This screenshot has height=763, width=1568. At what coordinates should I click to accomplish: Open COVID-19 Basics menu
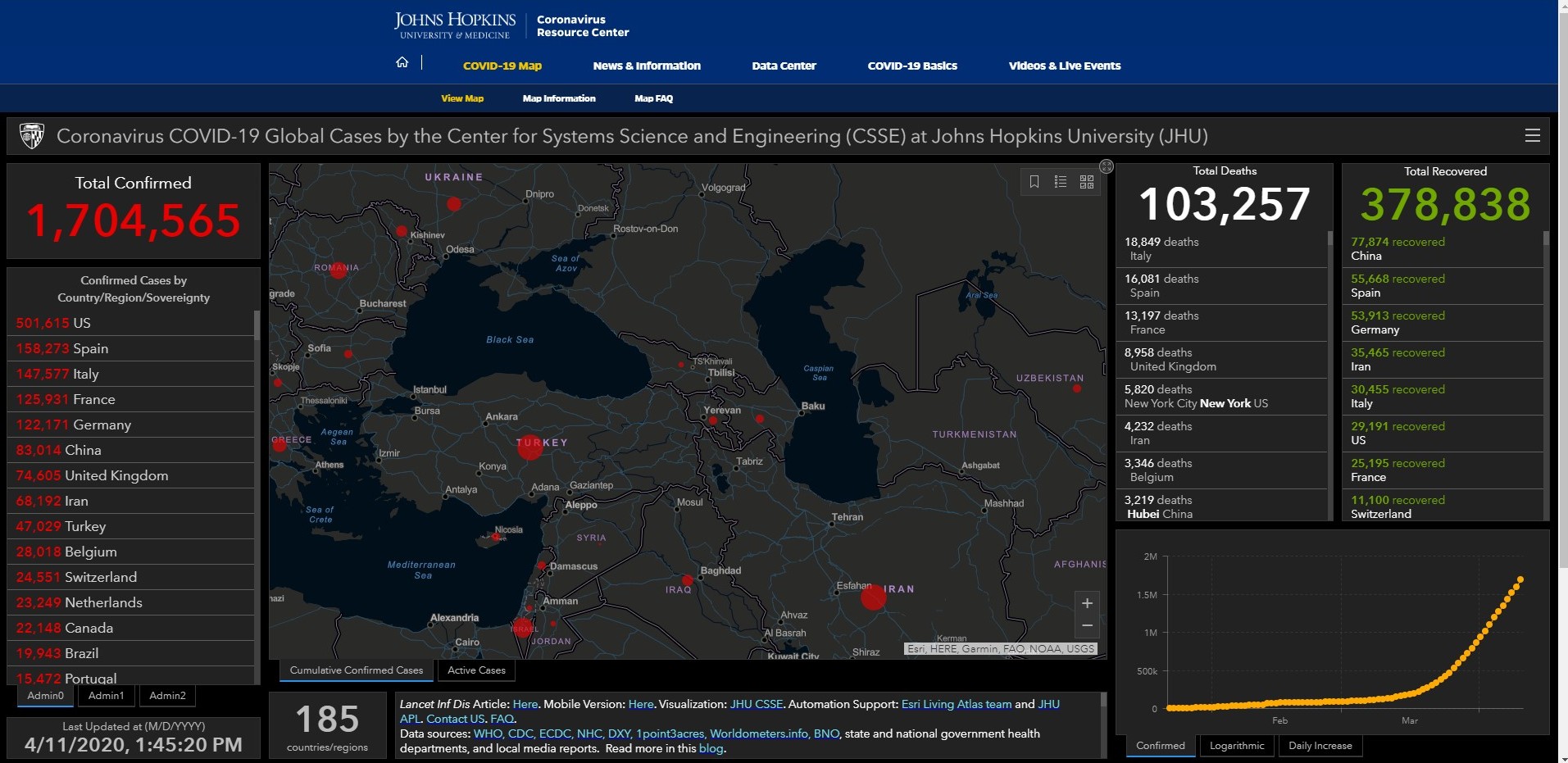pos(912,66)
